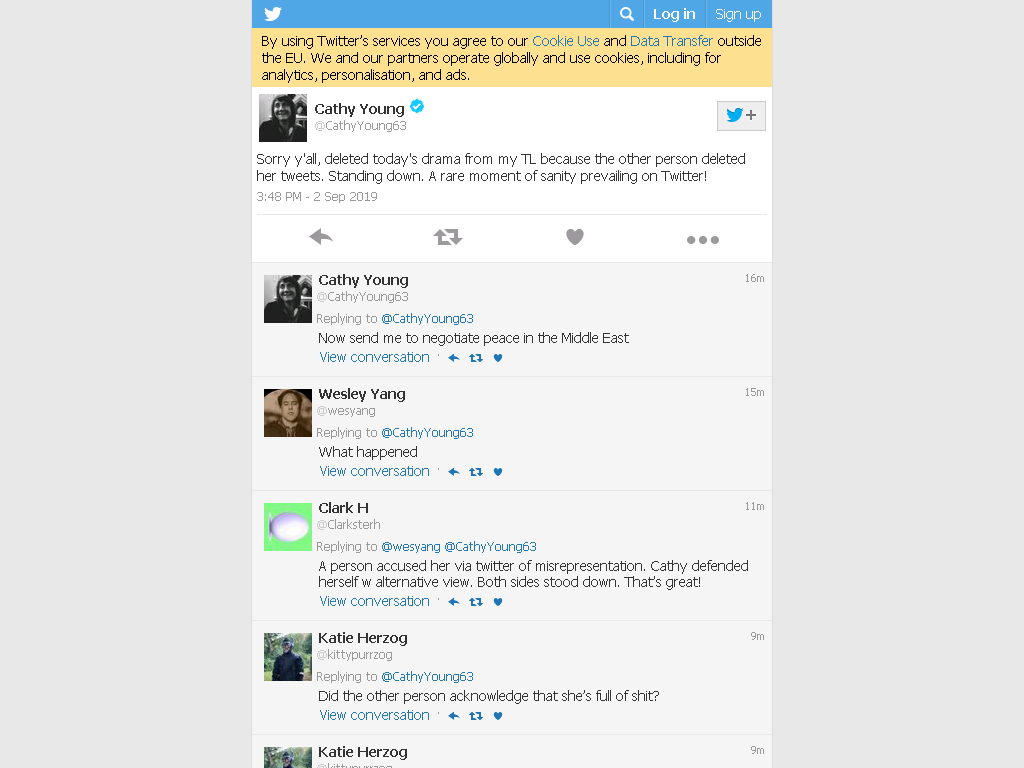Like Wesley Yang's 'What happened' reply
1024x768 pixels.
coord(498,472)
